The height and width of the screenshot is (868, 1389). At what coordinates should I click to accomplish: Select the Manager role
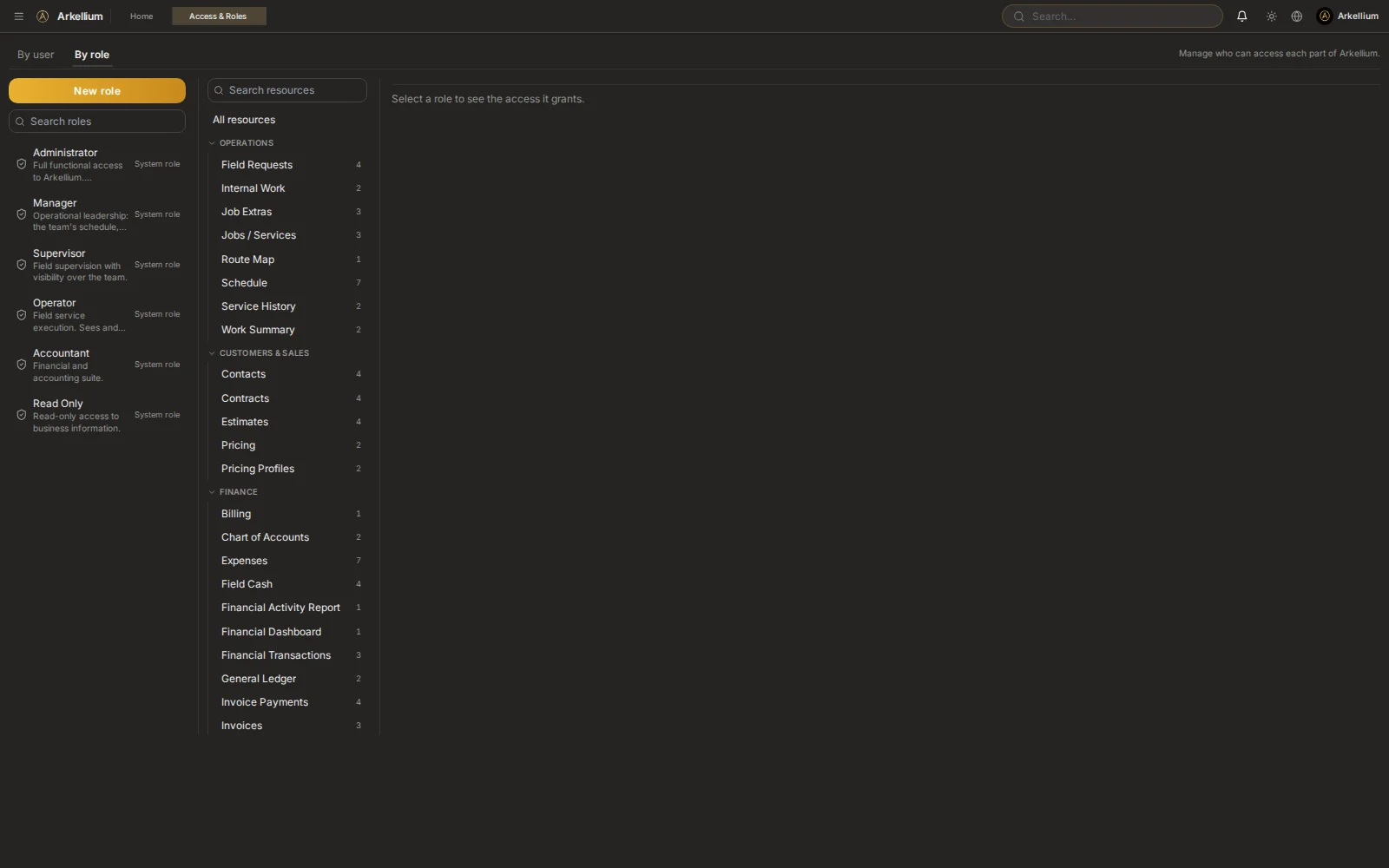[97, 214]
